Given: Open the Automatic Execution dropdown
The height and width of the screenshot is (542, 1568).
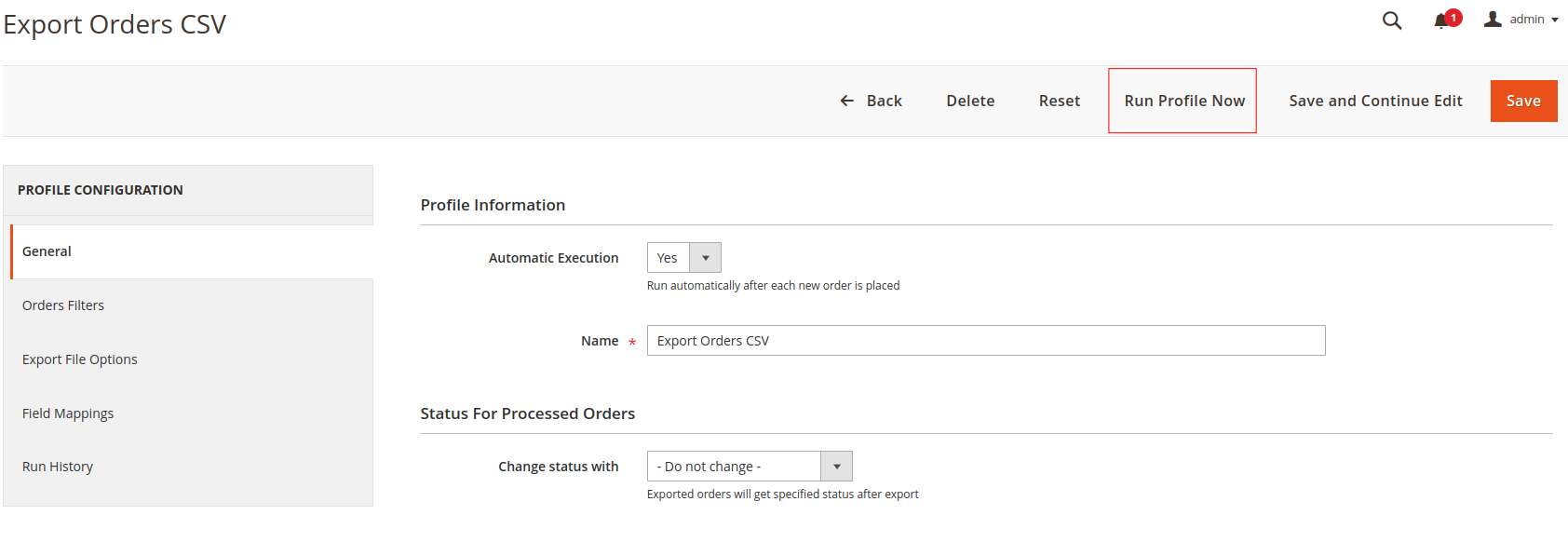Looking at the screenshot, I should tap(683, 258).
